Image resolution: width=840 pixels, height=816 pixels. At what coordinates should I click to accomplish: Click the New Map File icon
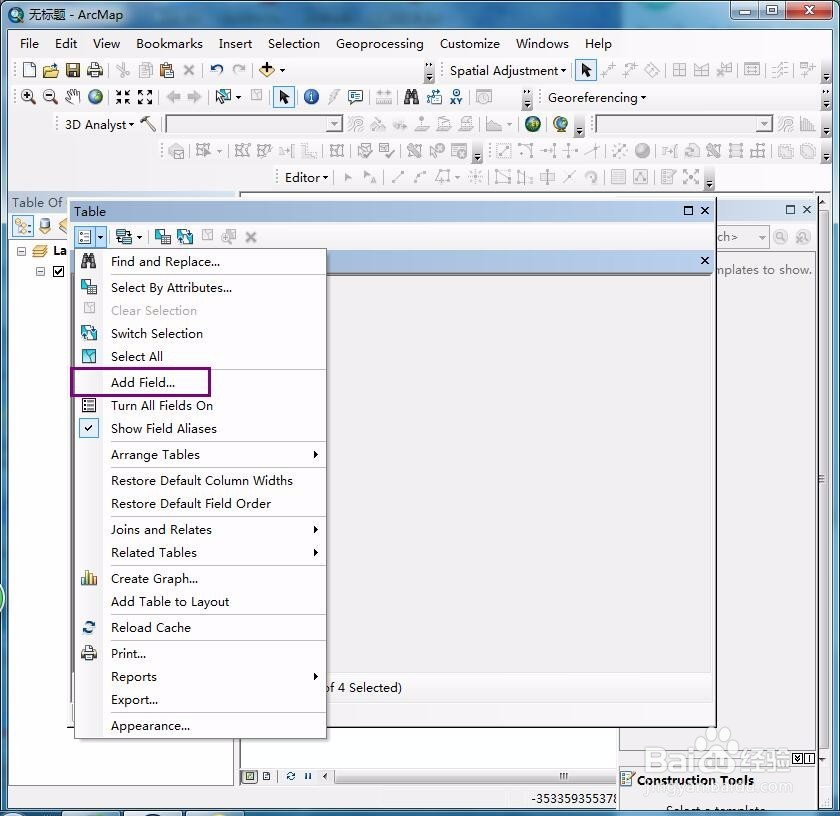29,70
